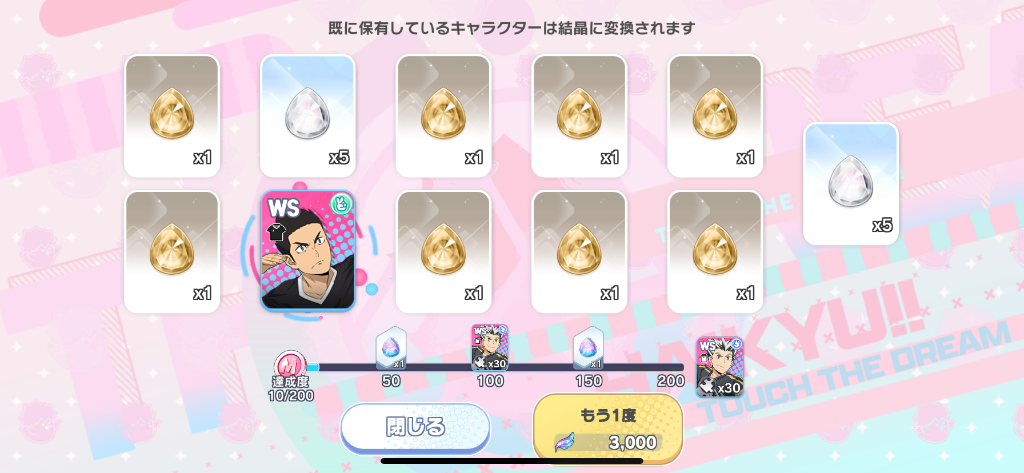Screen dimensions: 1024x473
Task: Tap the fifth gold crystal card in bottom row
Action: coord(715,252)
